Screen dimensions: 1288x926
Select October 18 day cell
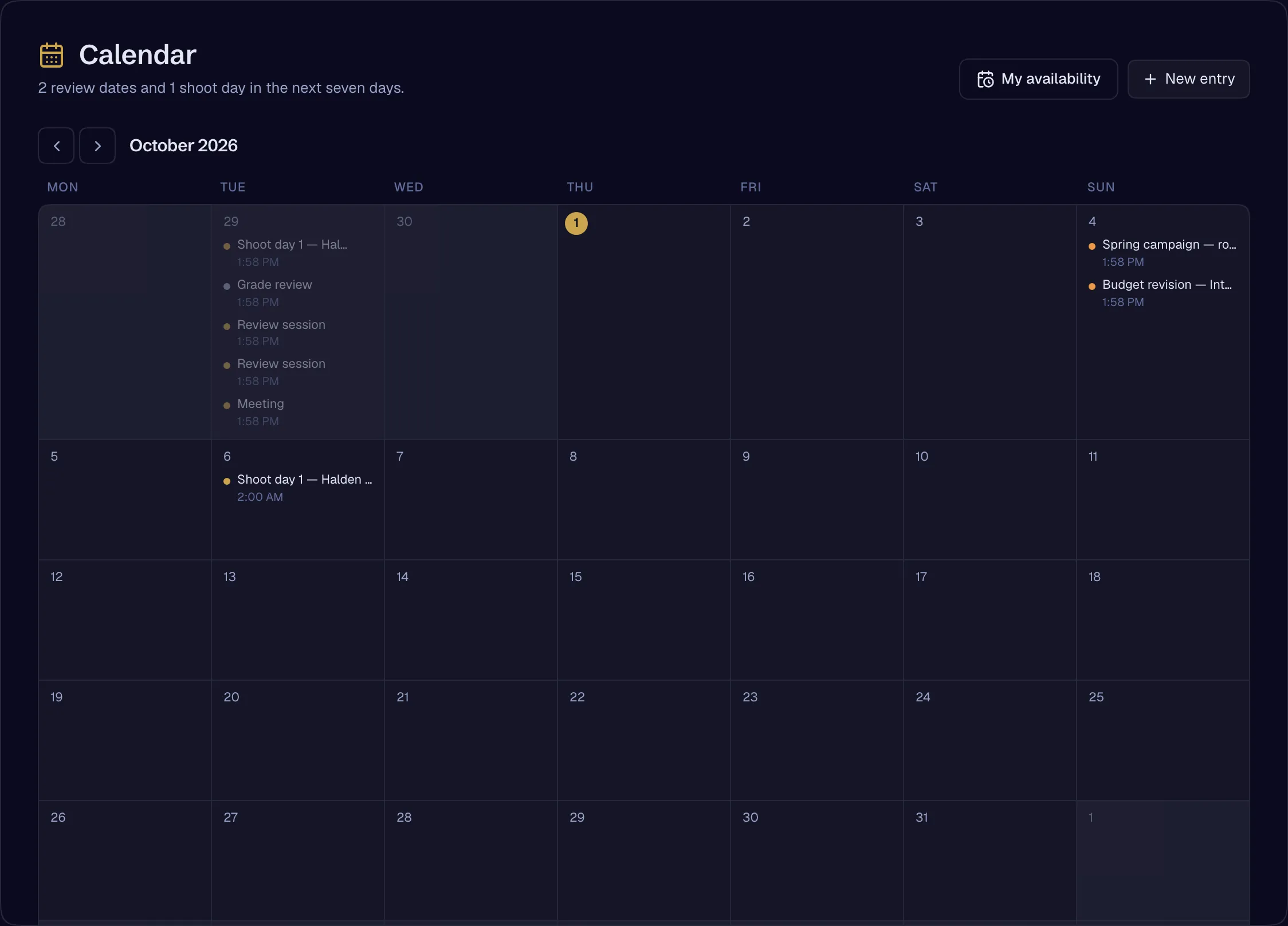[x=1163, y=620]
